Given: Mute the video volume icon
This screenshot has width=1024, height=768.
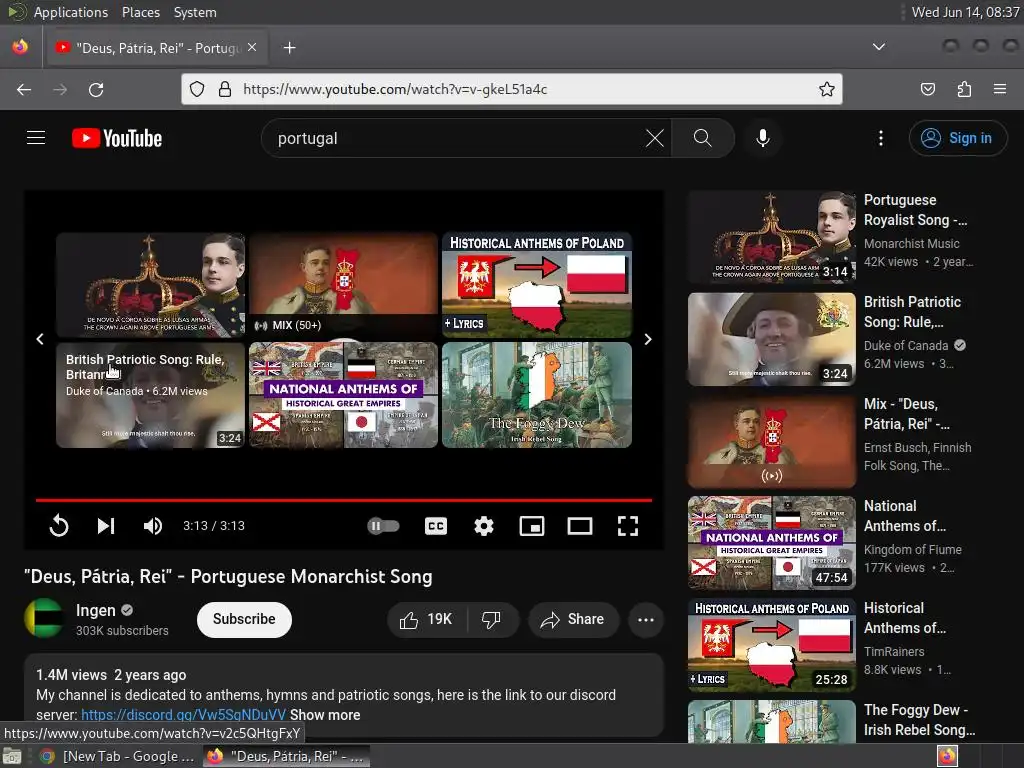Looking at the screenshot, I should pos(153,526).
